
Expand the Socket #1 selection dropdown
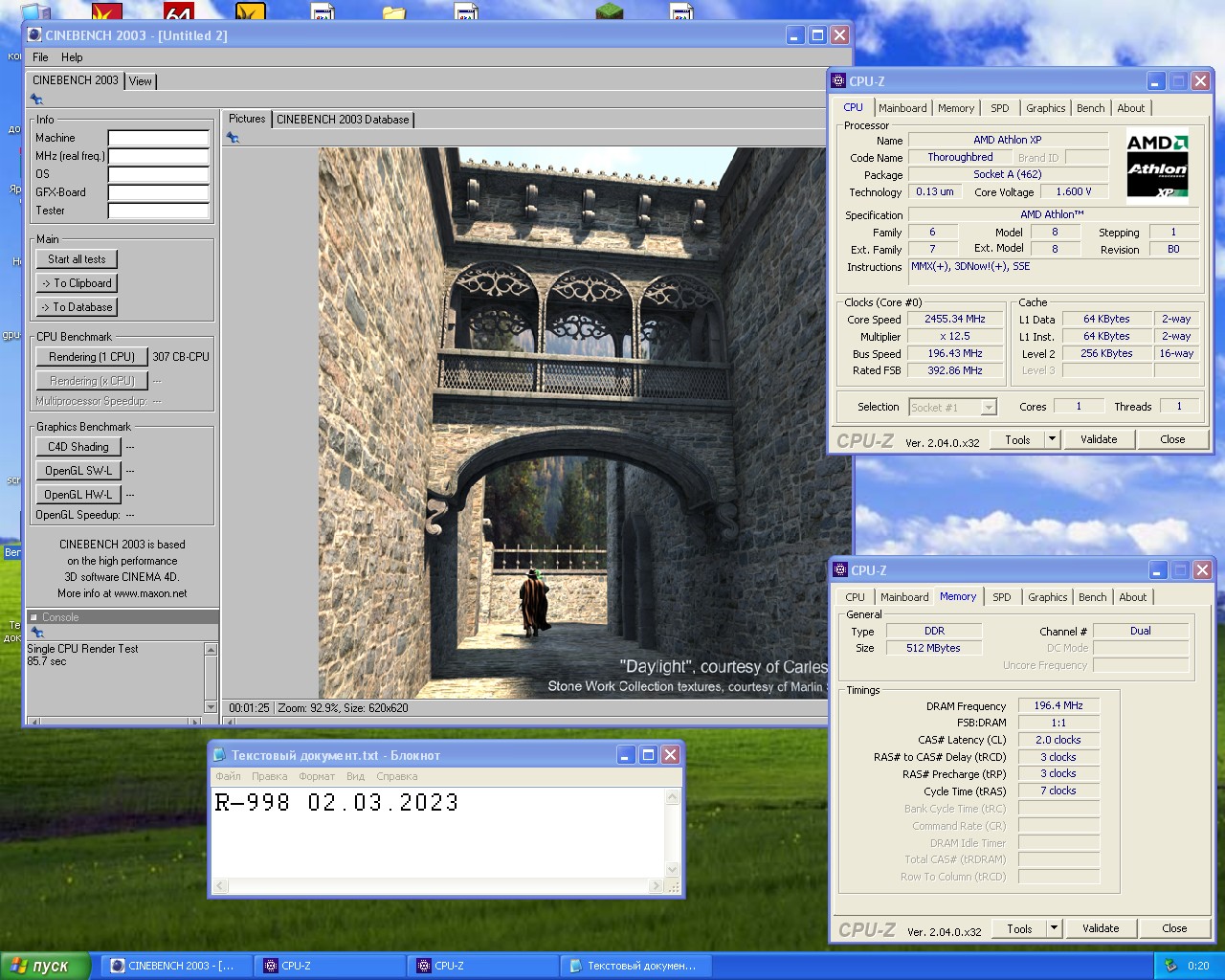[989, 408]
